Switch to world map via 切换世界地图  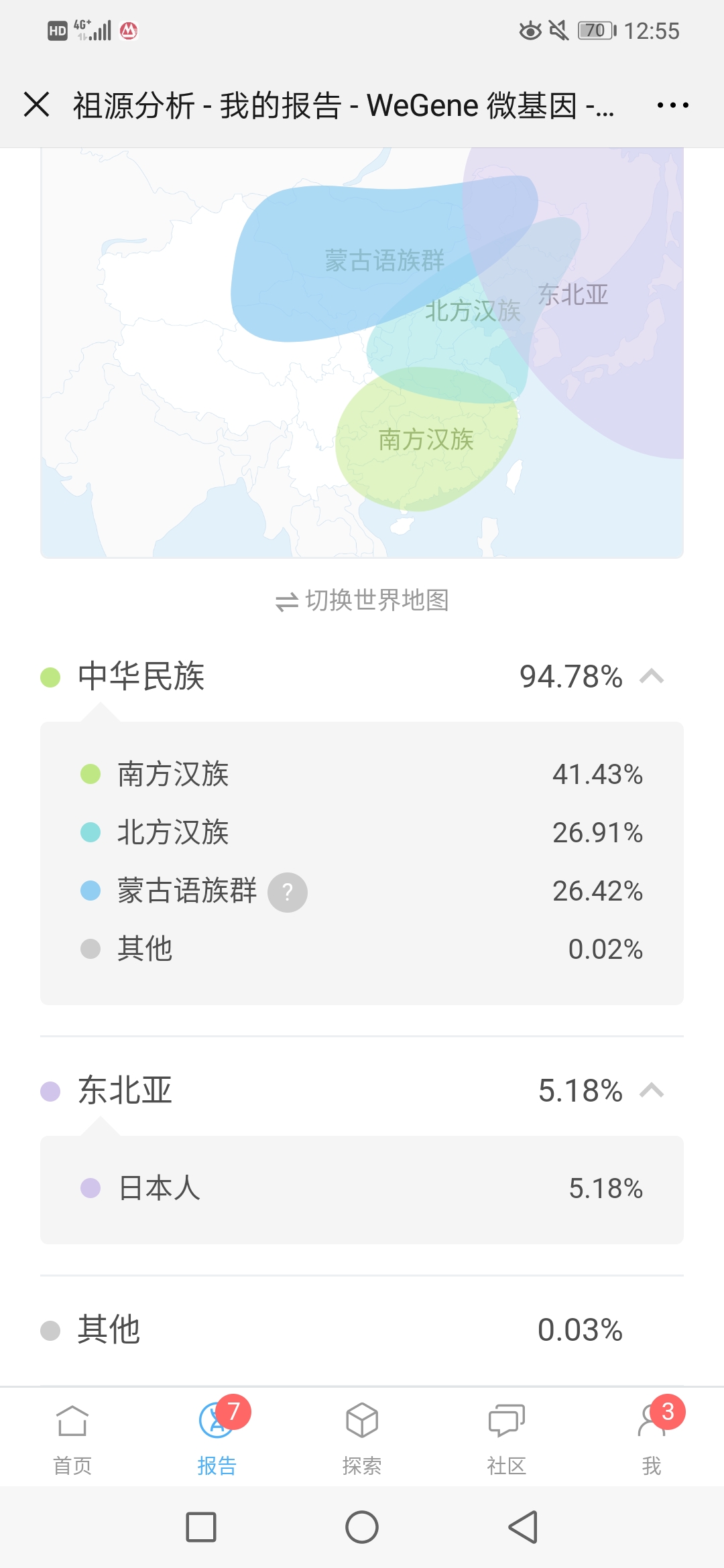362,600
